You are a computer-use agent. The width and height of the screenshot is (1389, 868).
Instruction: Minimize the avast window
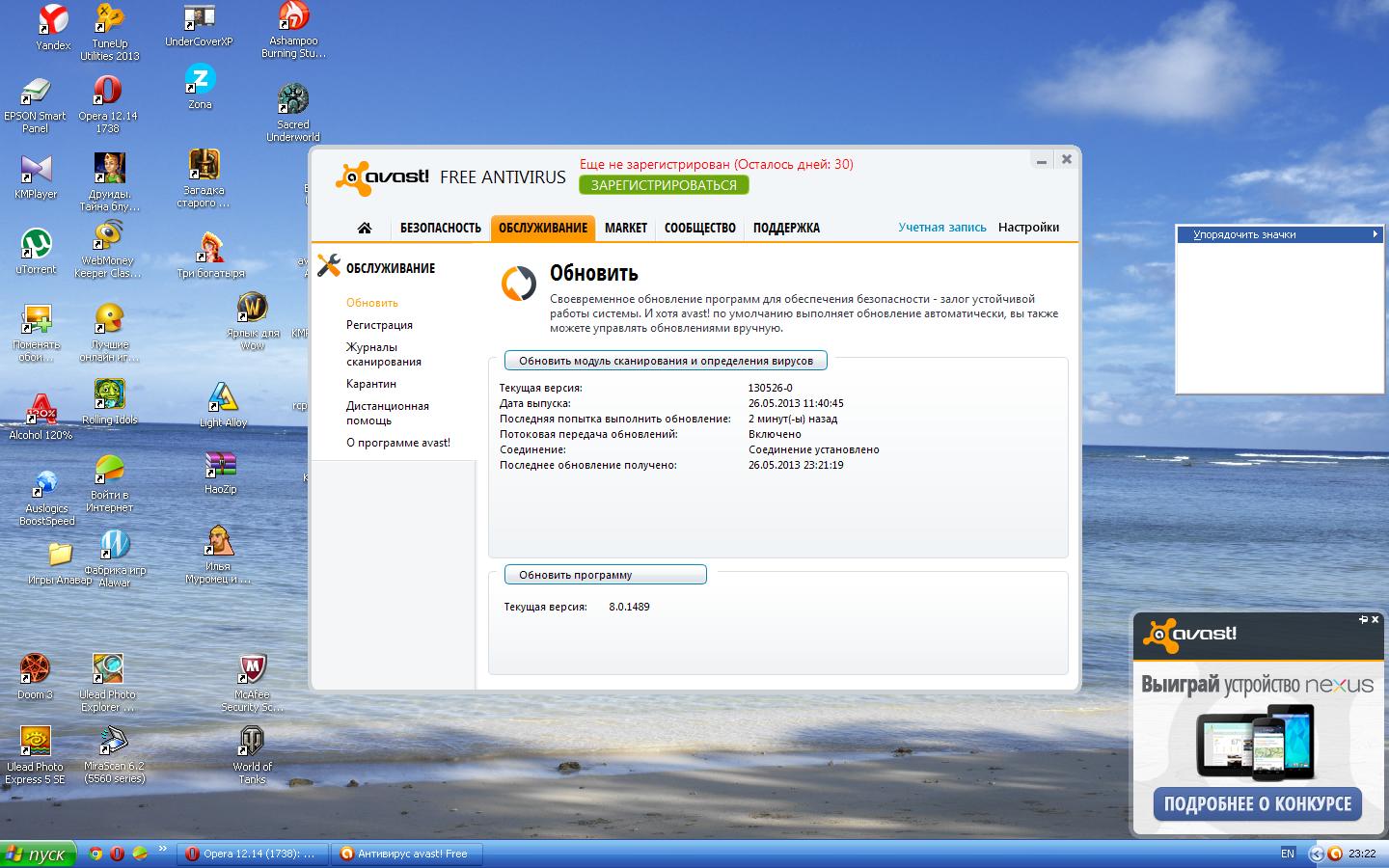tap(1041, 160)
